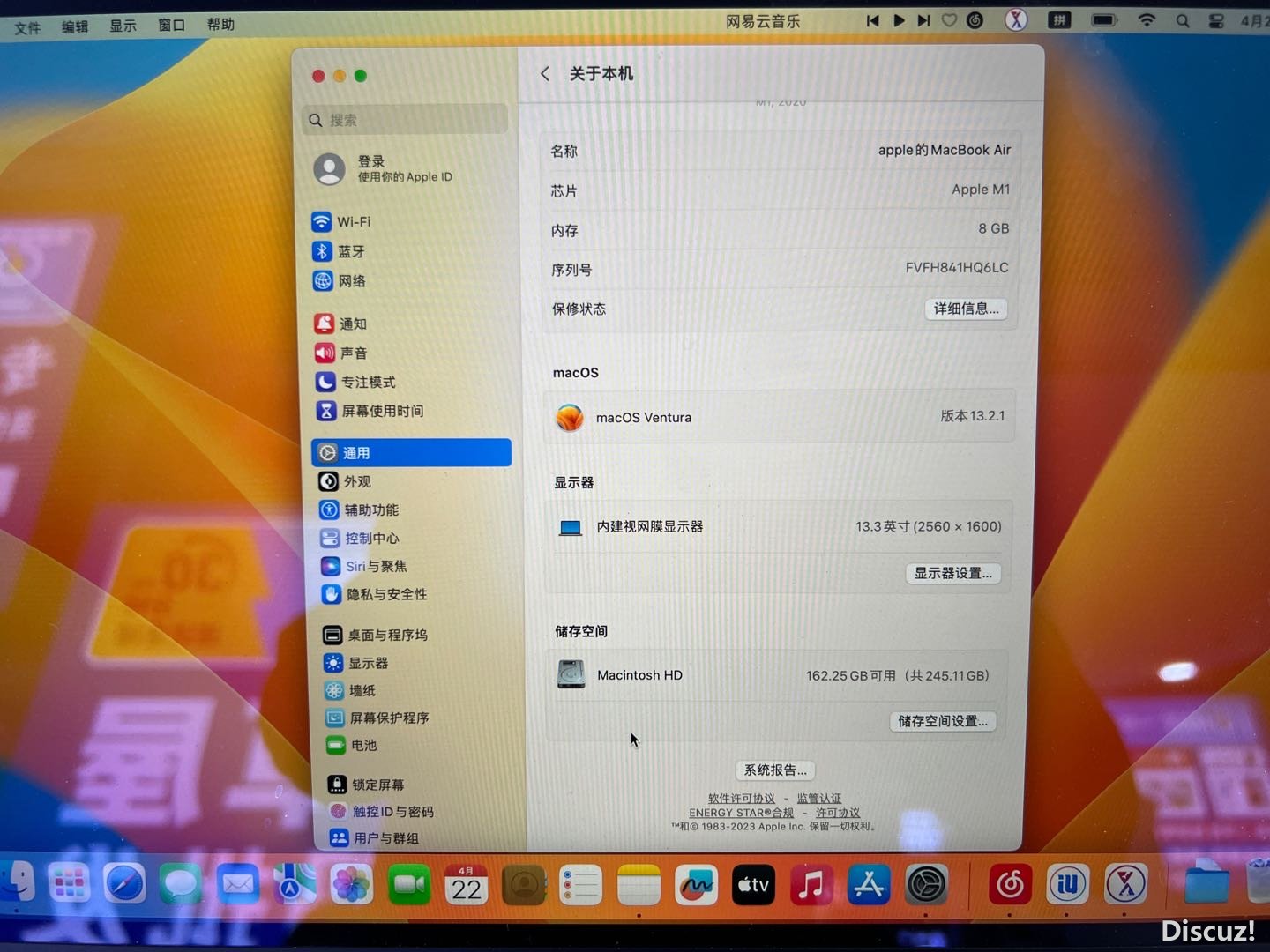1270x952 pixels.
Task: Open 监管认证 link
Action: (x=819, y=799)
